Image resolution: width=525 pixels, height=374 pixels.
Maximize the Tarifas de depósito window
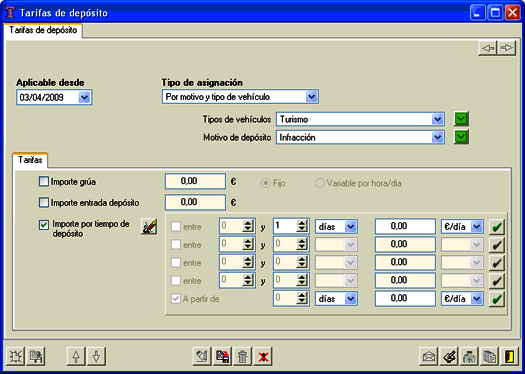click(x=495, y=13)
